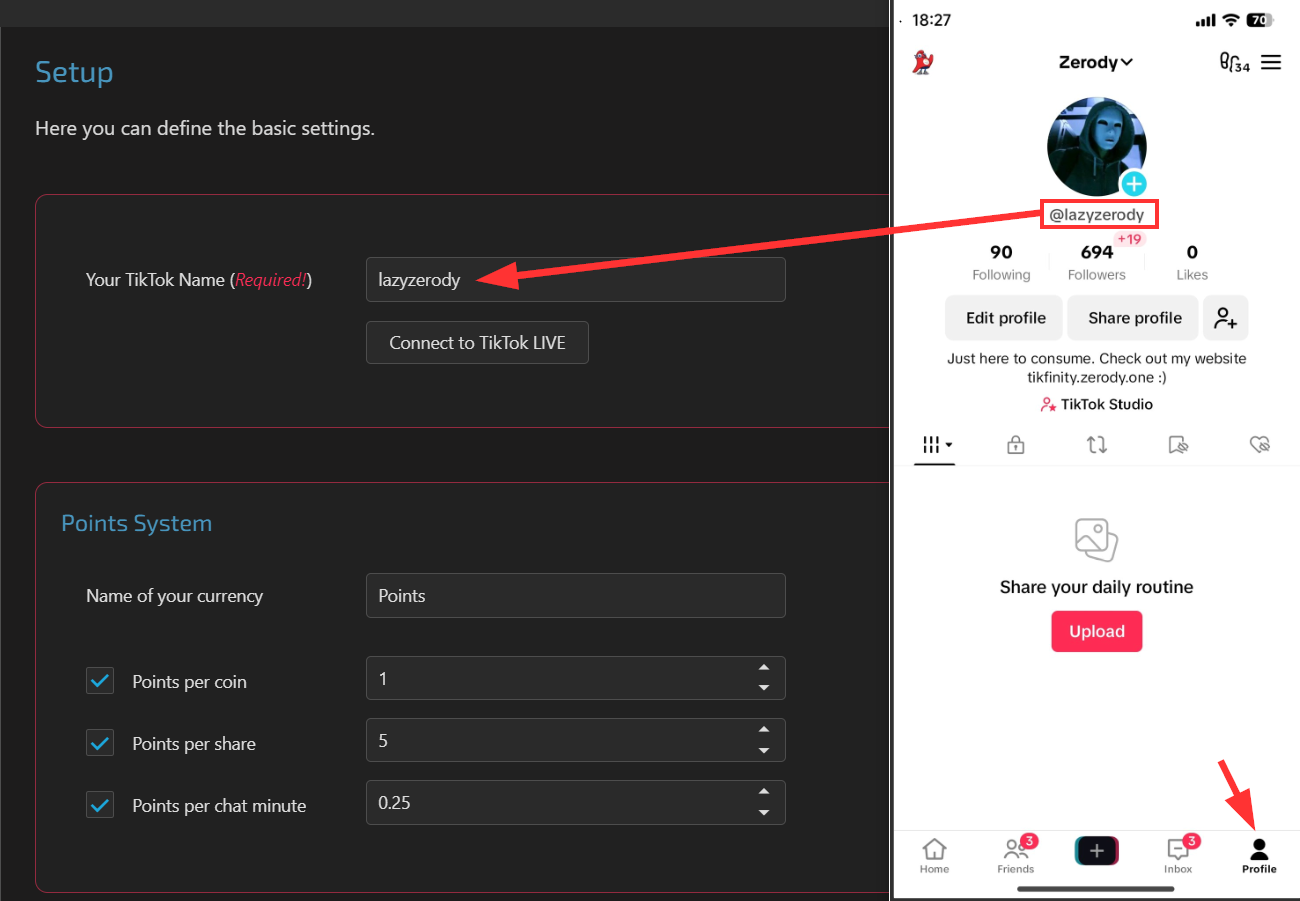
Task: Click the @lazyzerody username text
Action: [x=1097, y=215]
